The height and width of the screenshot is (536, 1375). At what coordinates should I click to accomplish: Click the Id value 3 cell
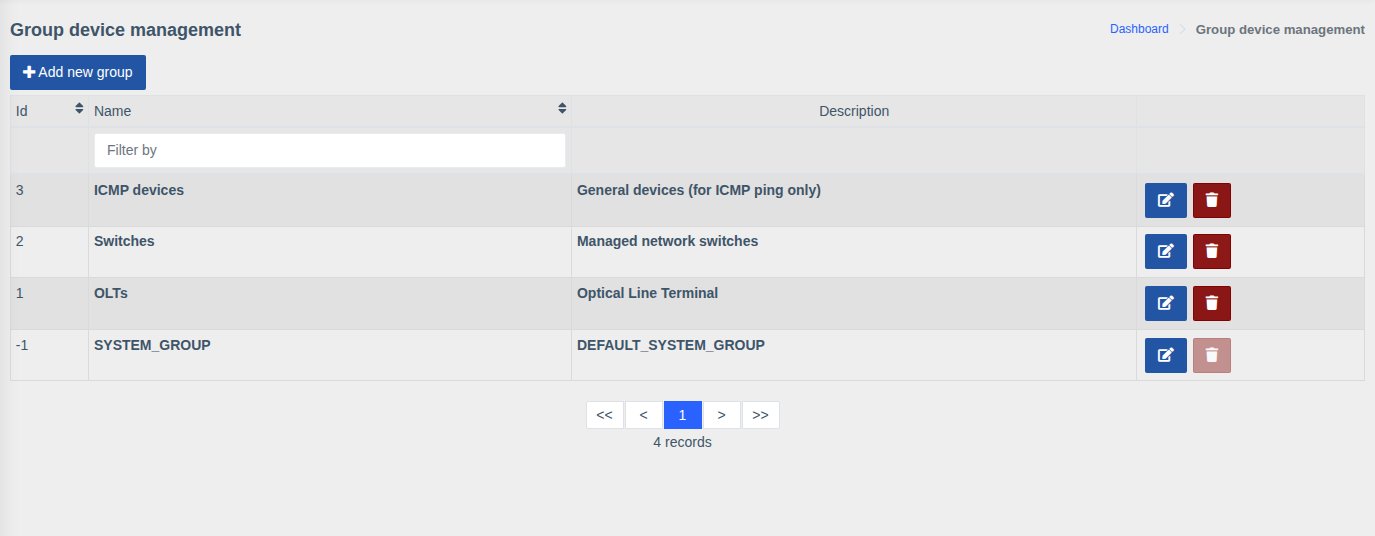pos(49,200)
